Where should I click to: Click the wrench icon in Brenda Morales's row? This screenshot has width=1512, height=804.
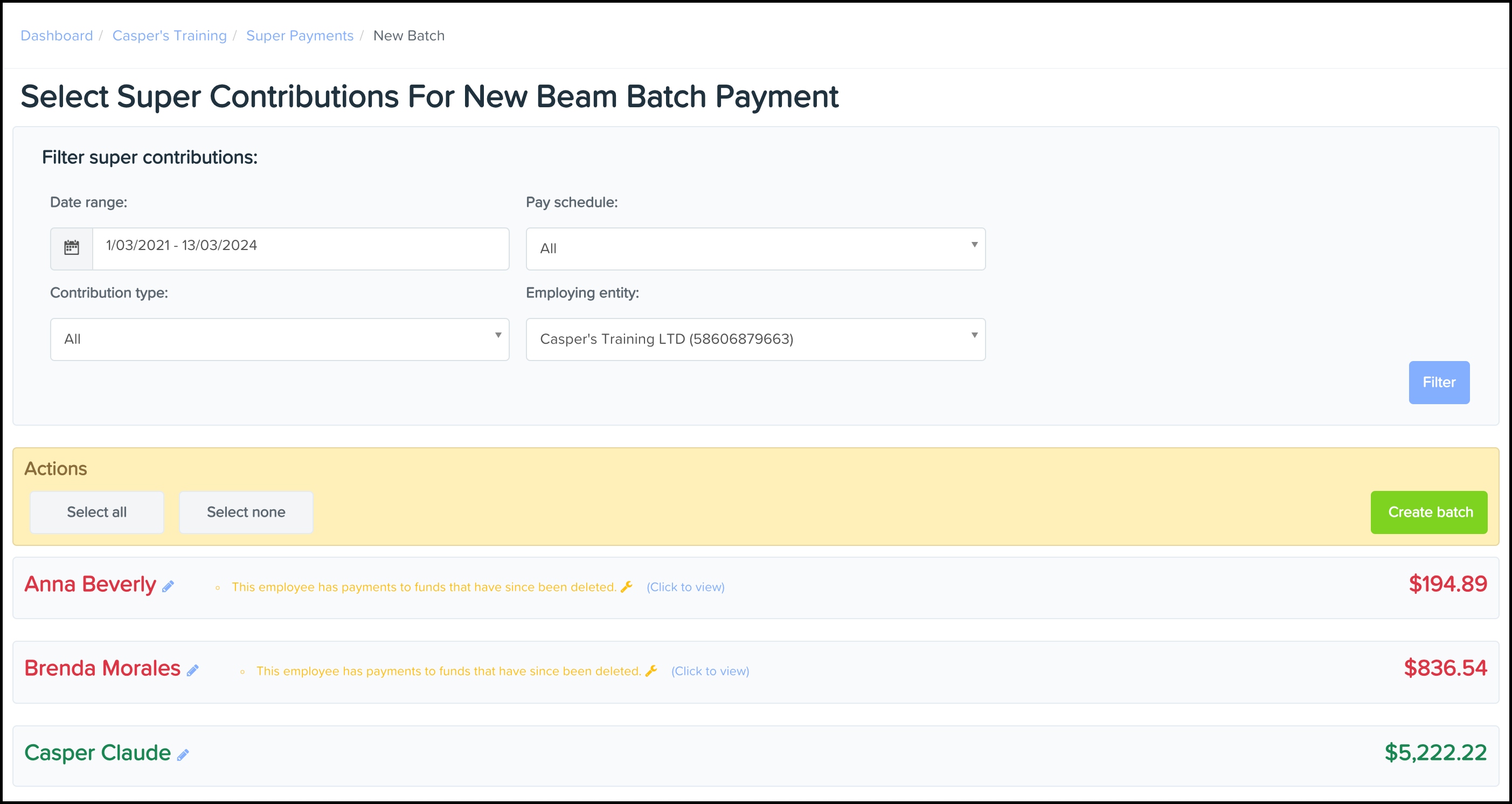pos(651,670)
